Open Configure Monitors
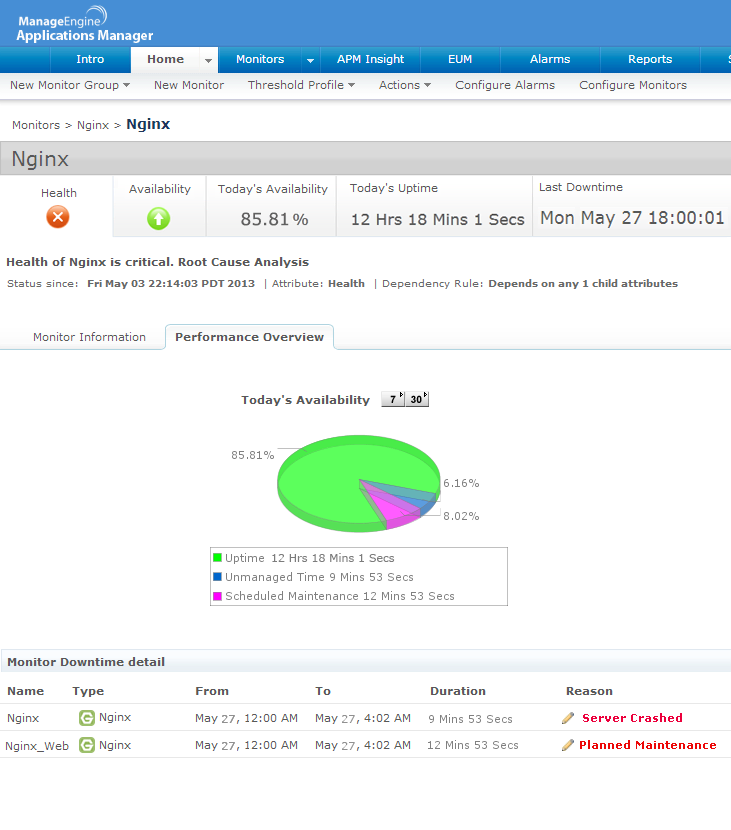 click(x=633, y=85)
